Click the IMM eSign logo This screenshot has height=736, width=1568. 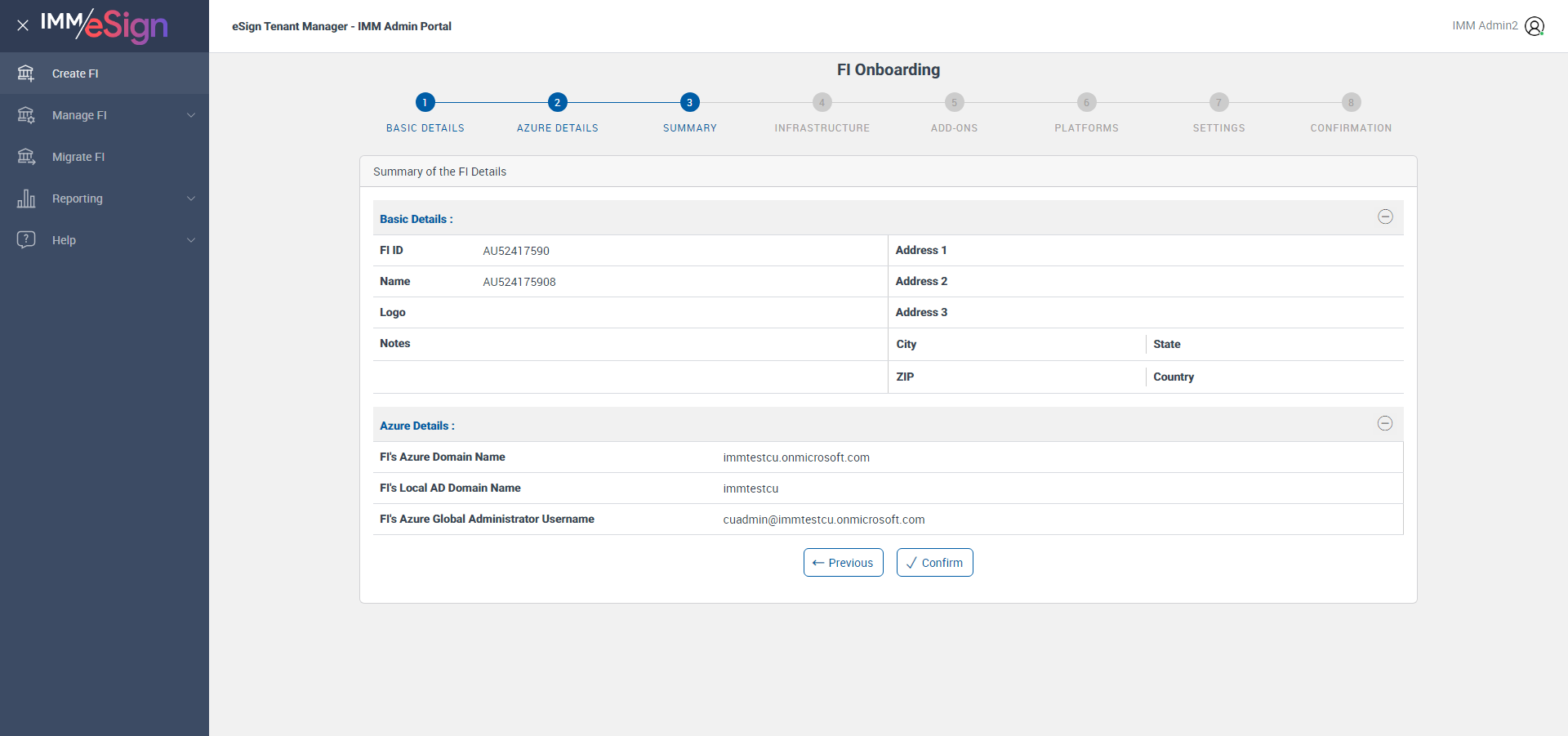(104, 25)
